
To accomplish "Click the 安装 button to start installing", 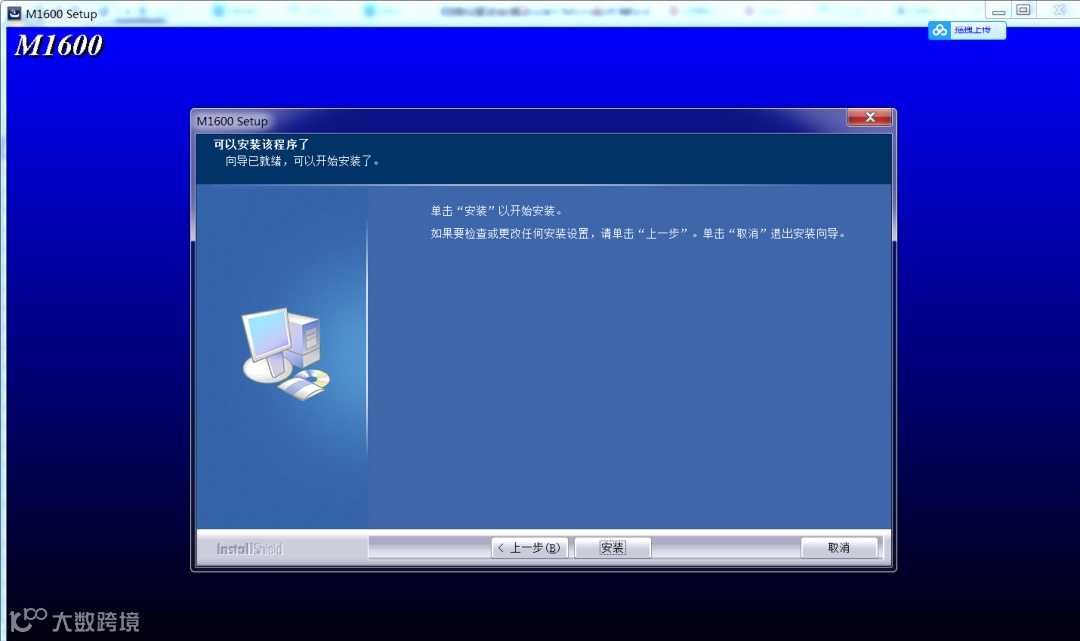I will pyautogui.click(x=612, y=548).
